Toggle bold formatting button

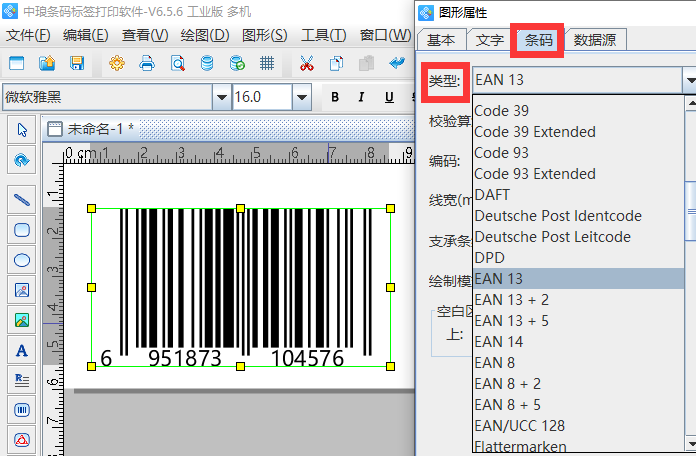(335, 97)
